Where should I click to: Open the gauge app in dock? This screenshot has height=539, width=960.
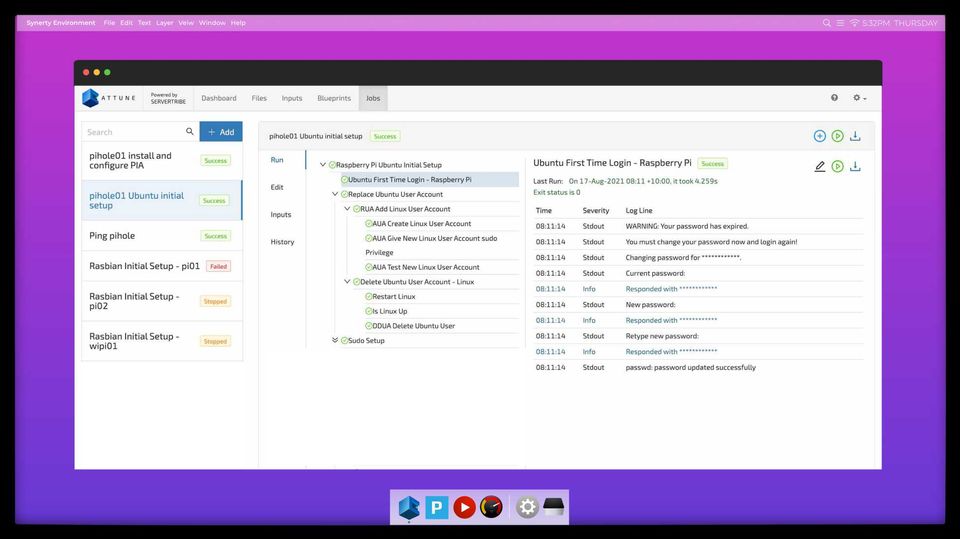coord(491,507)
